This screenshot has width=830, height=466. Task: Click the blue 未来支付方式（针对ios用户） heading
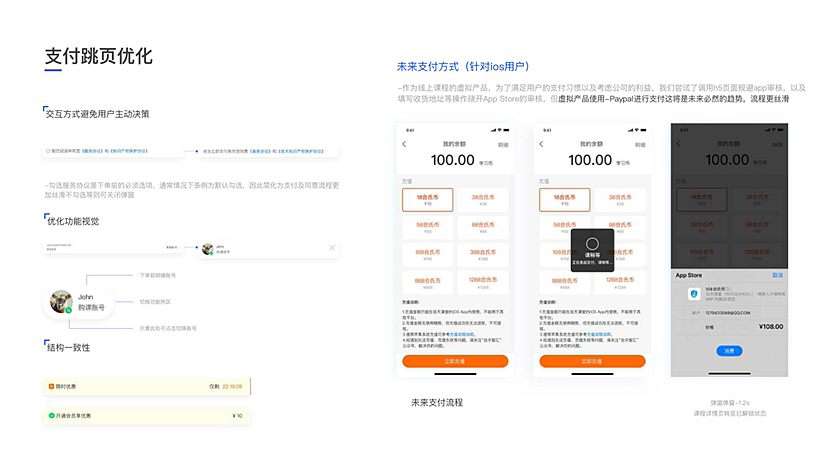[x=464, y=67]
